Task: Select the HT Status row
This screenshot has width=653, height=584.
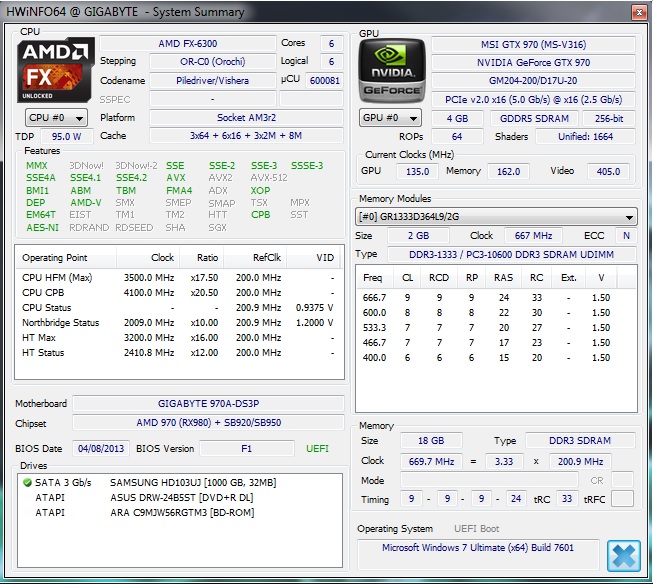Action: click(178, 352)
